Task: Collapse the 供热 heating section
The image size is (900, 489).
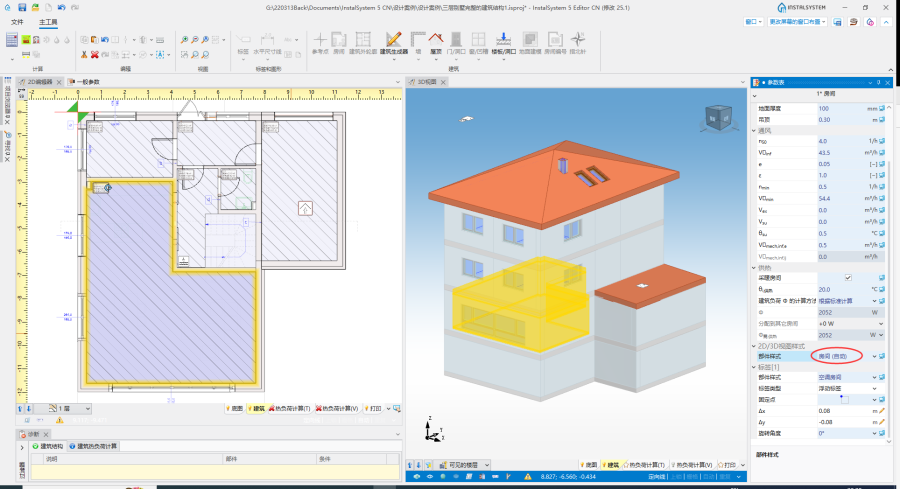Action: [x=755, y=267]
